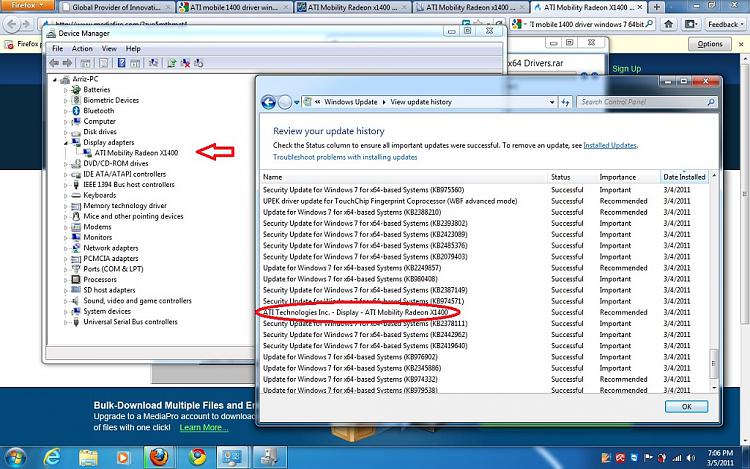
Task: Open the blue Help icon in Device Manager toolbar
Action: coord(121,63)
